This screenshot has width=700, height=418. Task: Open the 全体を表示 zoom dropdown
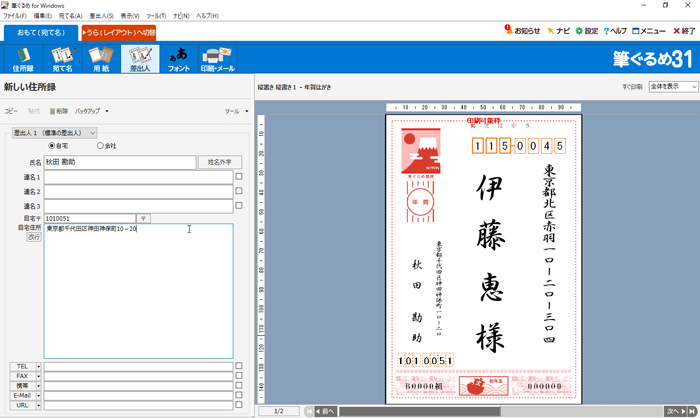click(x=673, y=87)
